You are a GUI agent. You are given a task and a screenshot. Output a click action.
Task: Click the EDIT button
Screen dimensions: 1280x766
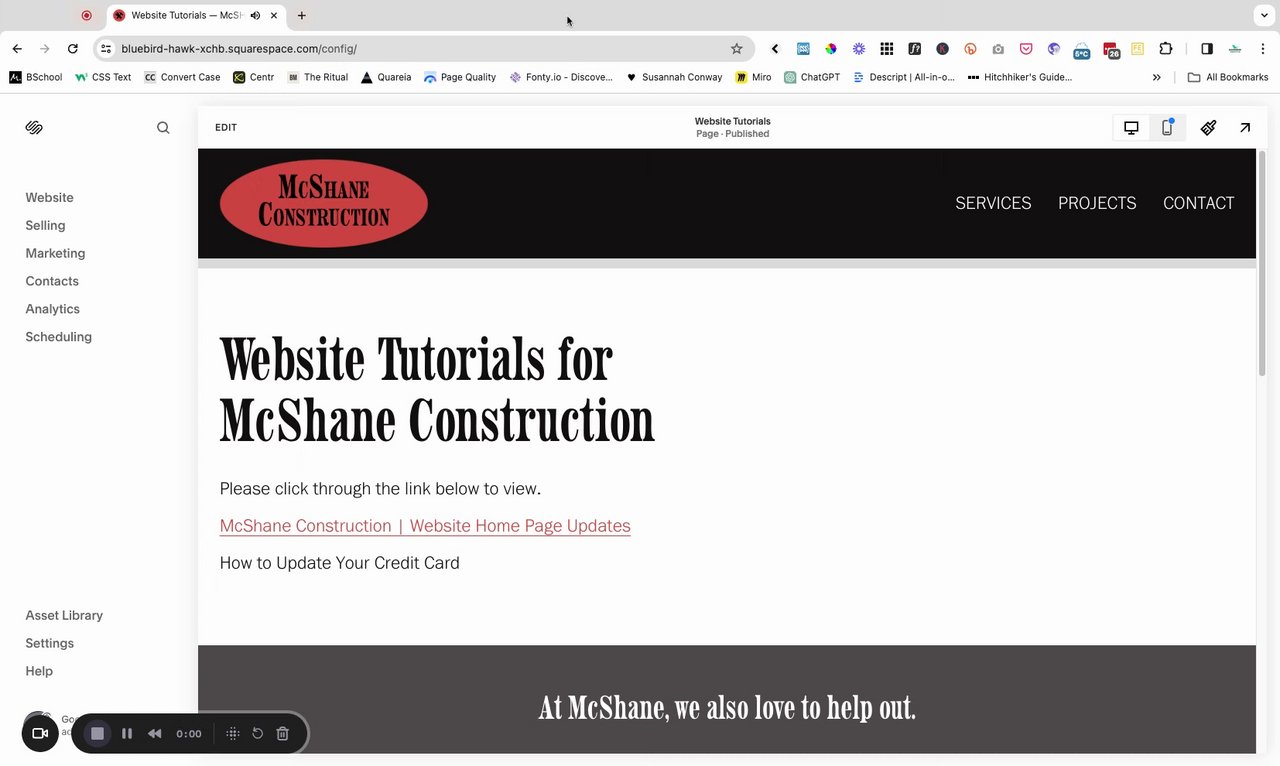pyautogui.click(x=226, y=127)
